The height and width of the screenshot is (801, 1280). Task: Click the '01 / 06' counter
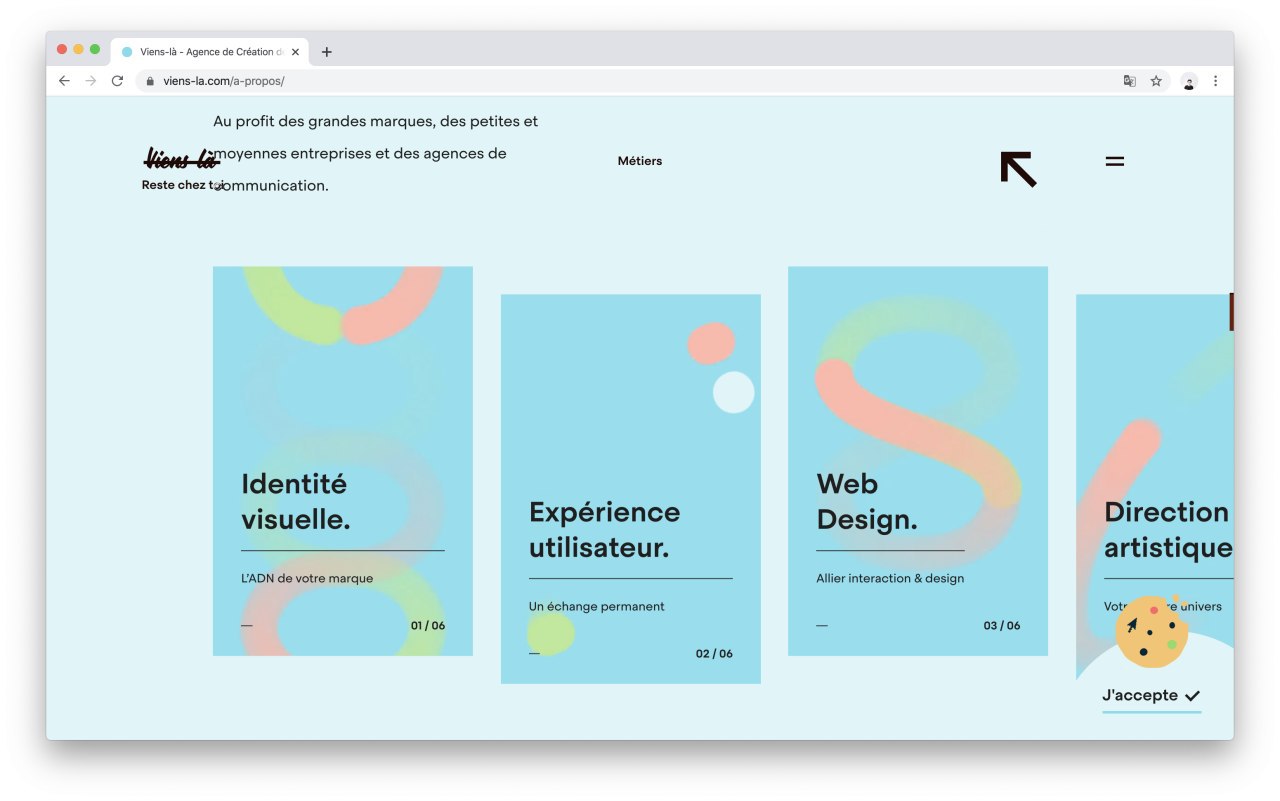428,626
